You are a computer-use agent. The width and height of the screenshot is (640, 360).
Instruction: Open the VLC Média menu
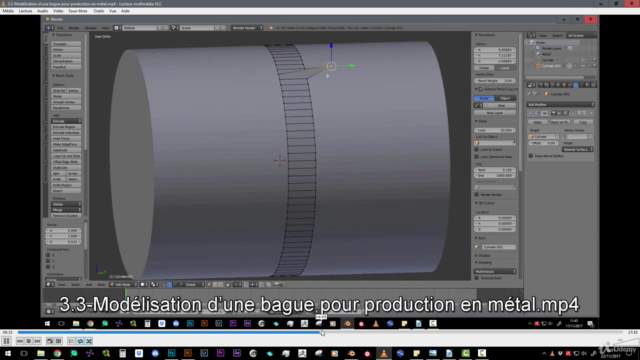[8, 11]
